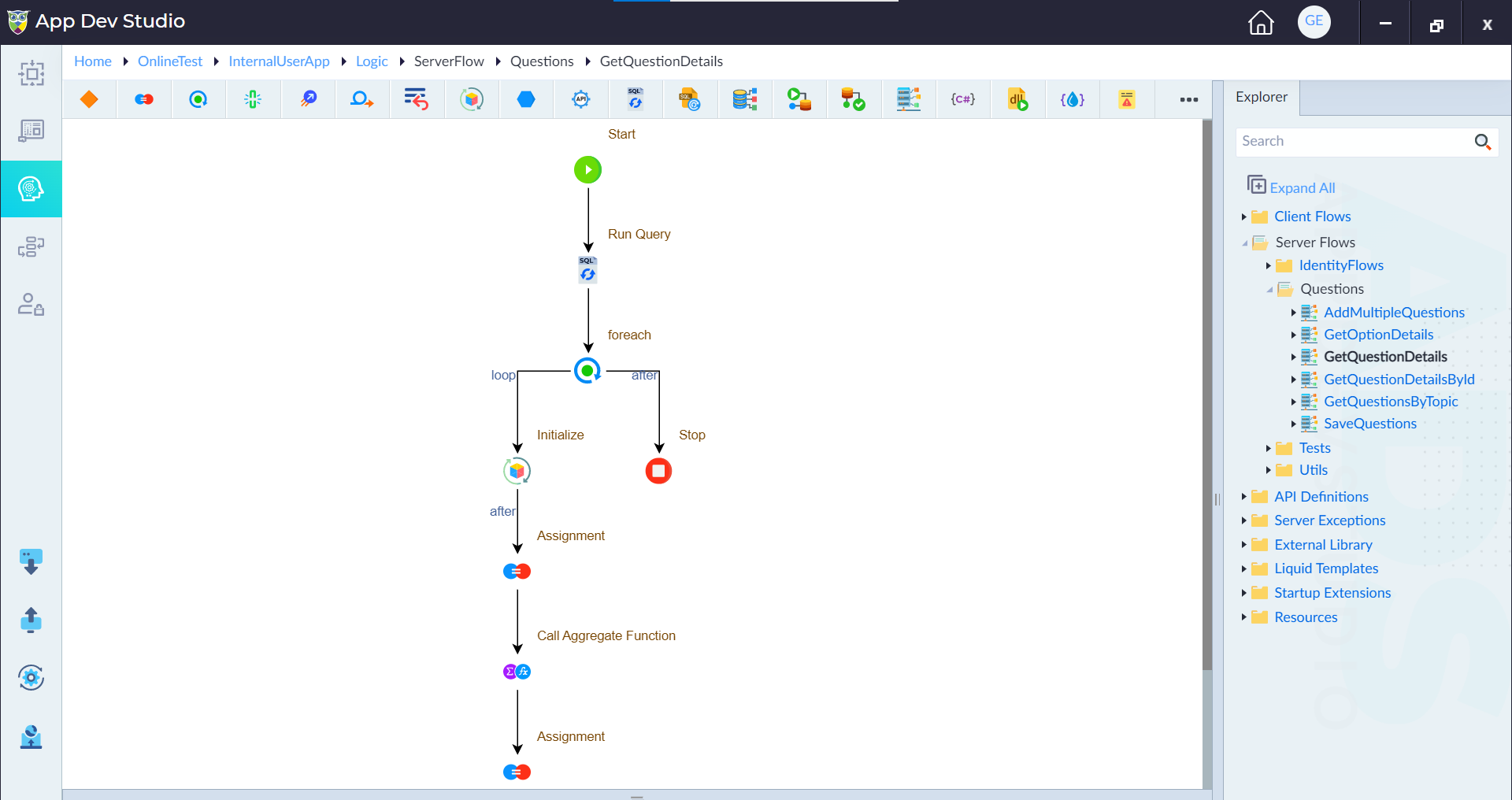Screen dimensions: 1512x800
Task: Open Liquid Templates folder
Action: pos(1326,569)
